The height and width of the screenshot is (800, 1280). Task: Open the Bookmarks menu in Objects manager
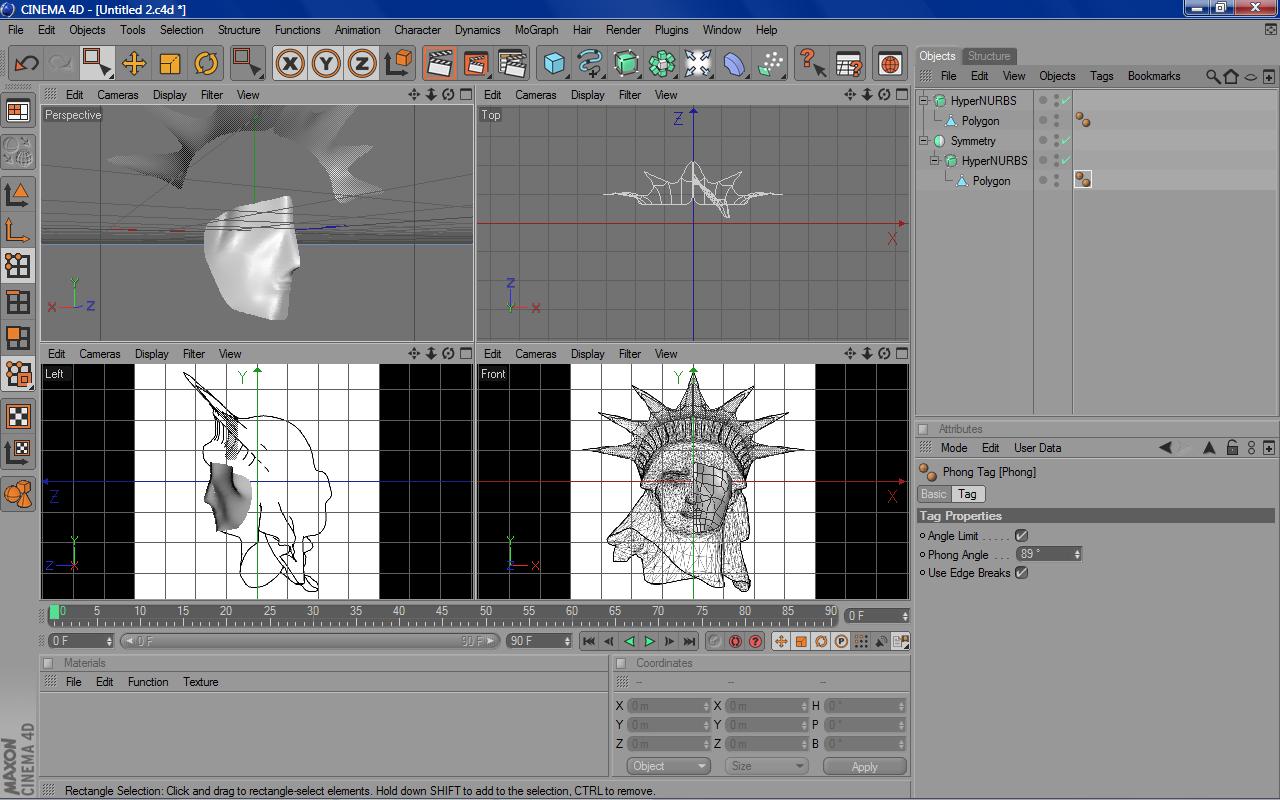(1154, 76)
